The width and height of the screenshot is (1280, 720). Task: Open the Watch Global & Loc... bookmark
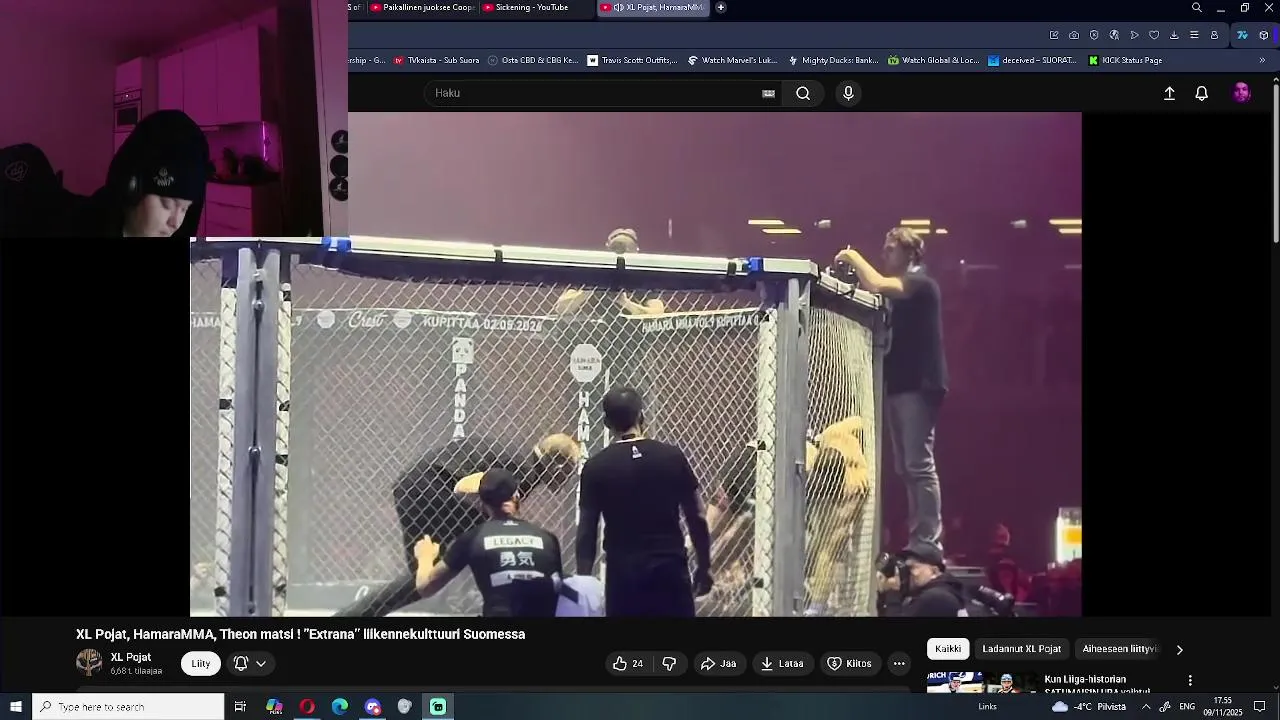[x=933, y=60]
